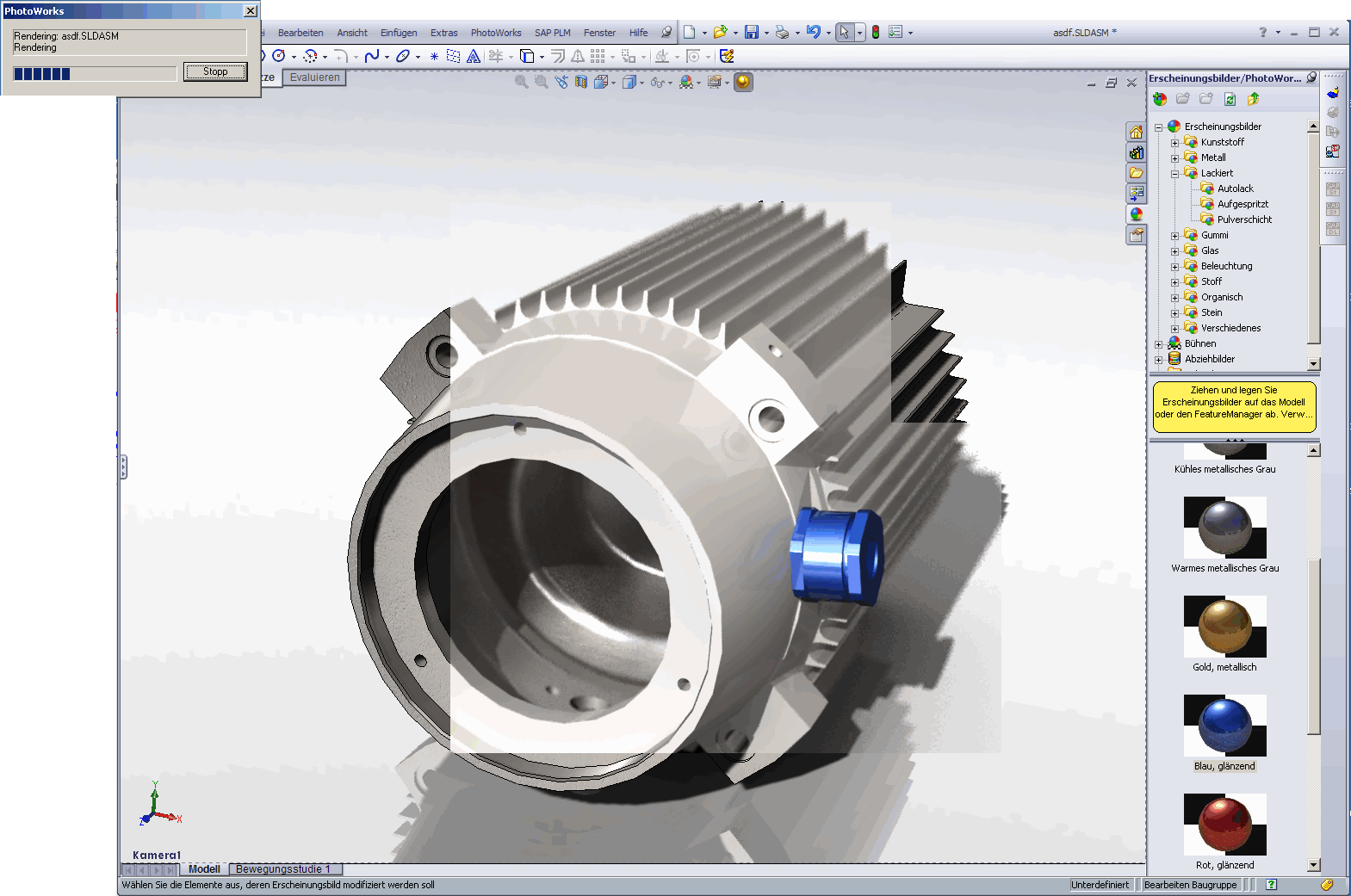Open the Ansicht menu
The width and height of the screenshot is (1351, 896).
[352, 33]
